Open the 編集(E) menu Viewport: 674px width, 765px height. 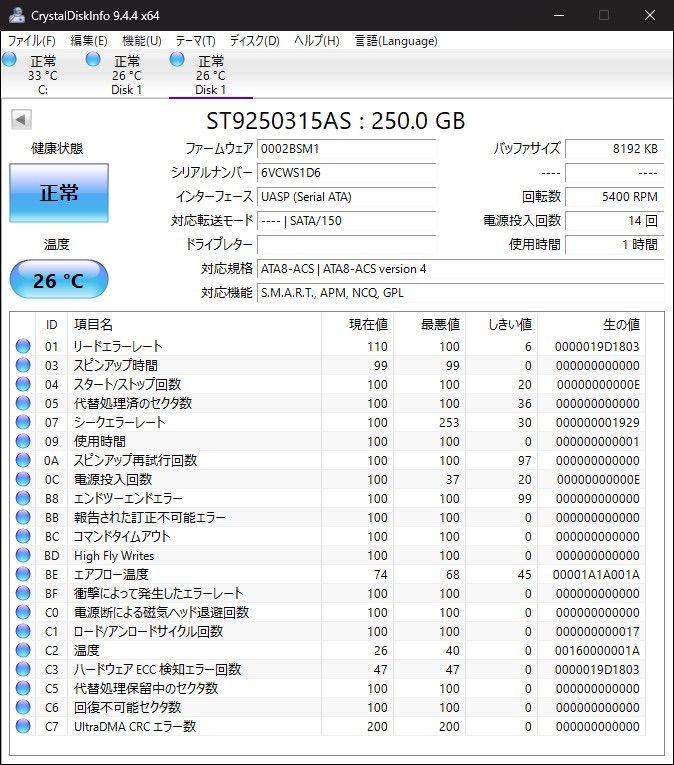pyautogui.click(x=89, y=40)
